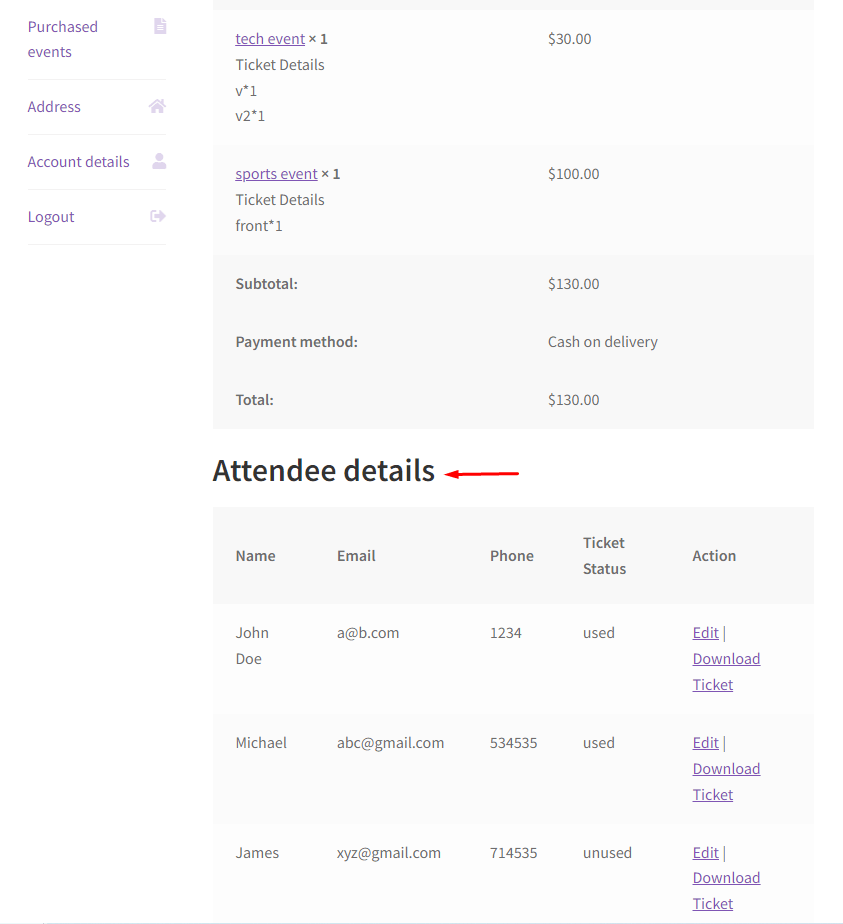Download ticket for James

[726, 891]
